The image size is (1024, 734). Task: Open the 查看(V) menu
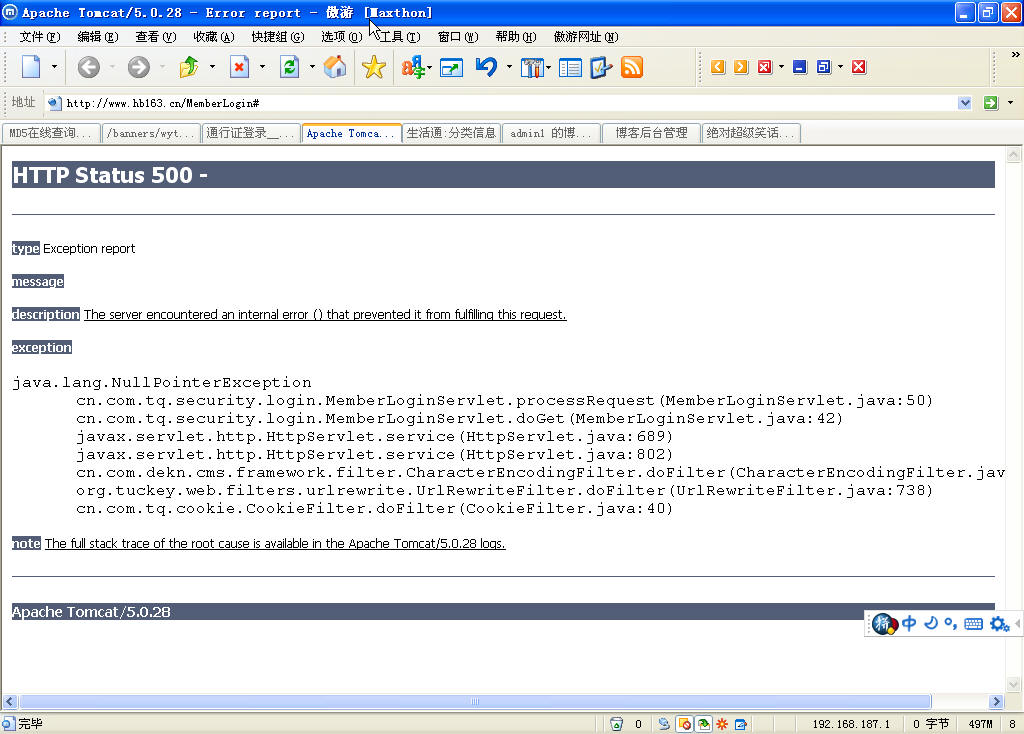click(x=155, y=37)
